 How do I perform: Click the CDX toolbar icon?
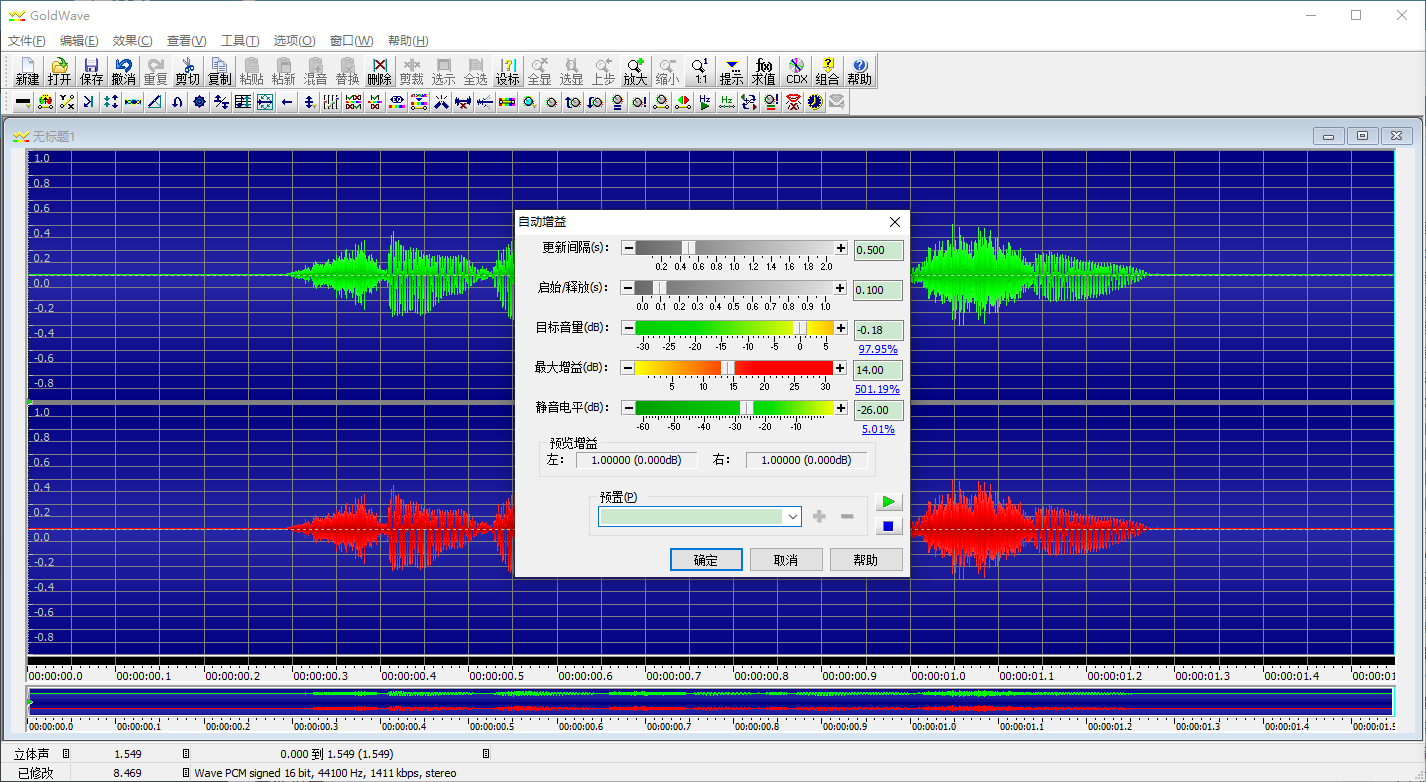tap(796, 71)
